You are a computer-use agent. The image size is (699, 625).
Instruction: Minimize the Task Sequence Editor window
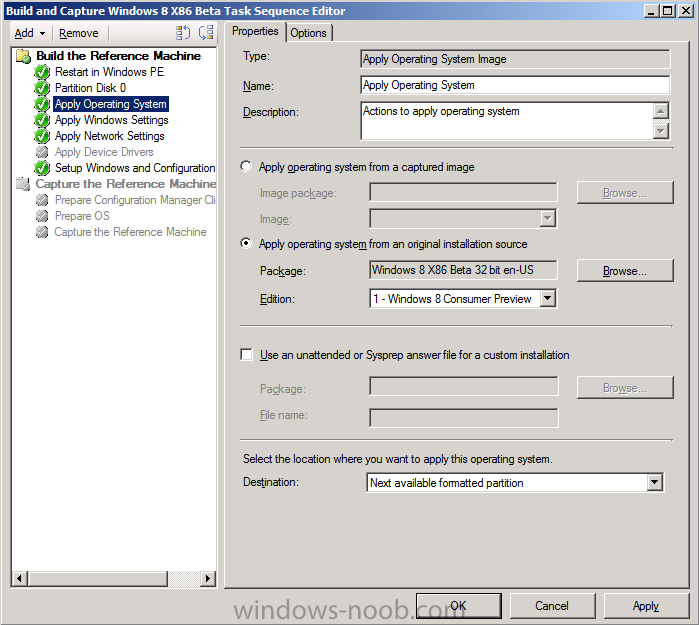click(x=652, y=11)
